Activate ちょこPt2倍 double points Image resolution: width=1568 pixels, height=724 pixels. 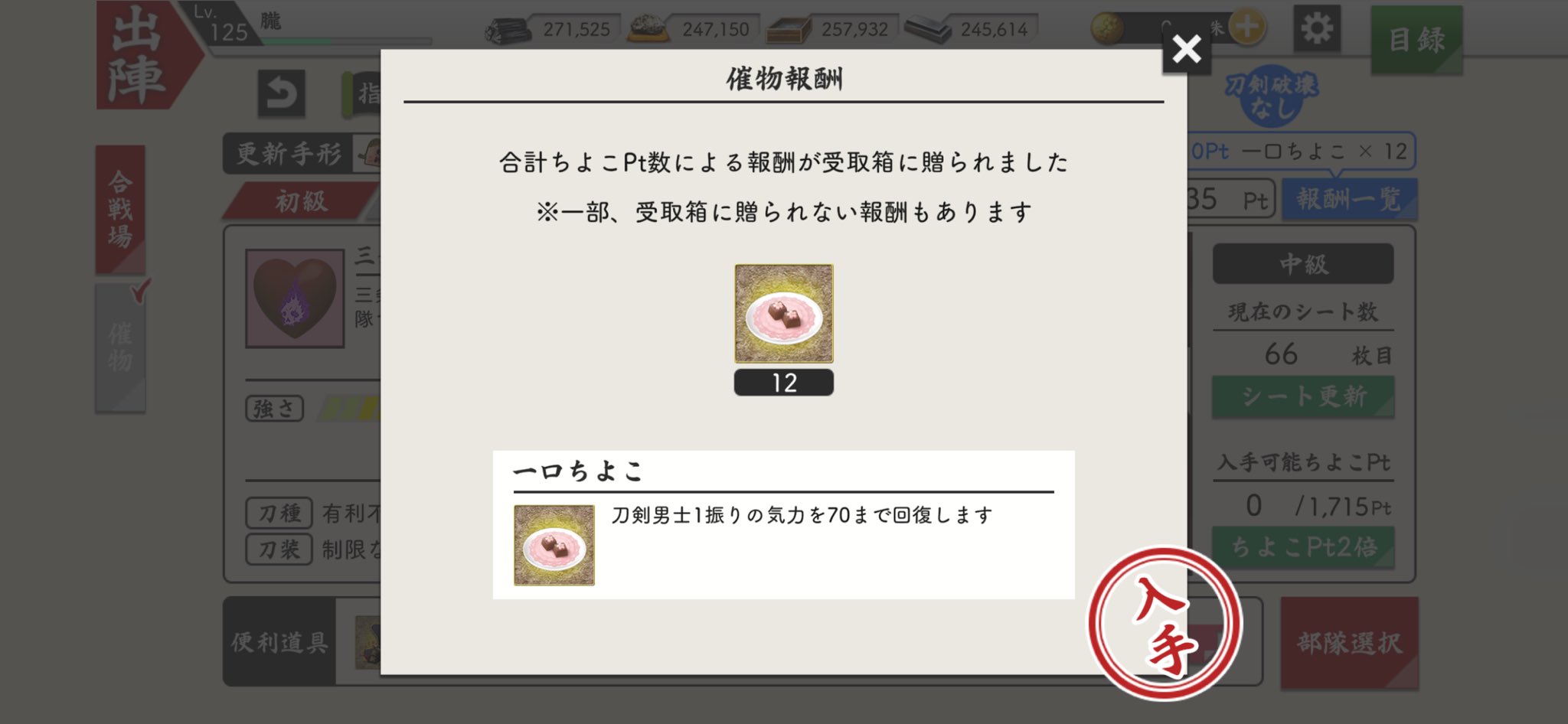pos(1303,547)
